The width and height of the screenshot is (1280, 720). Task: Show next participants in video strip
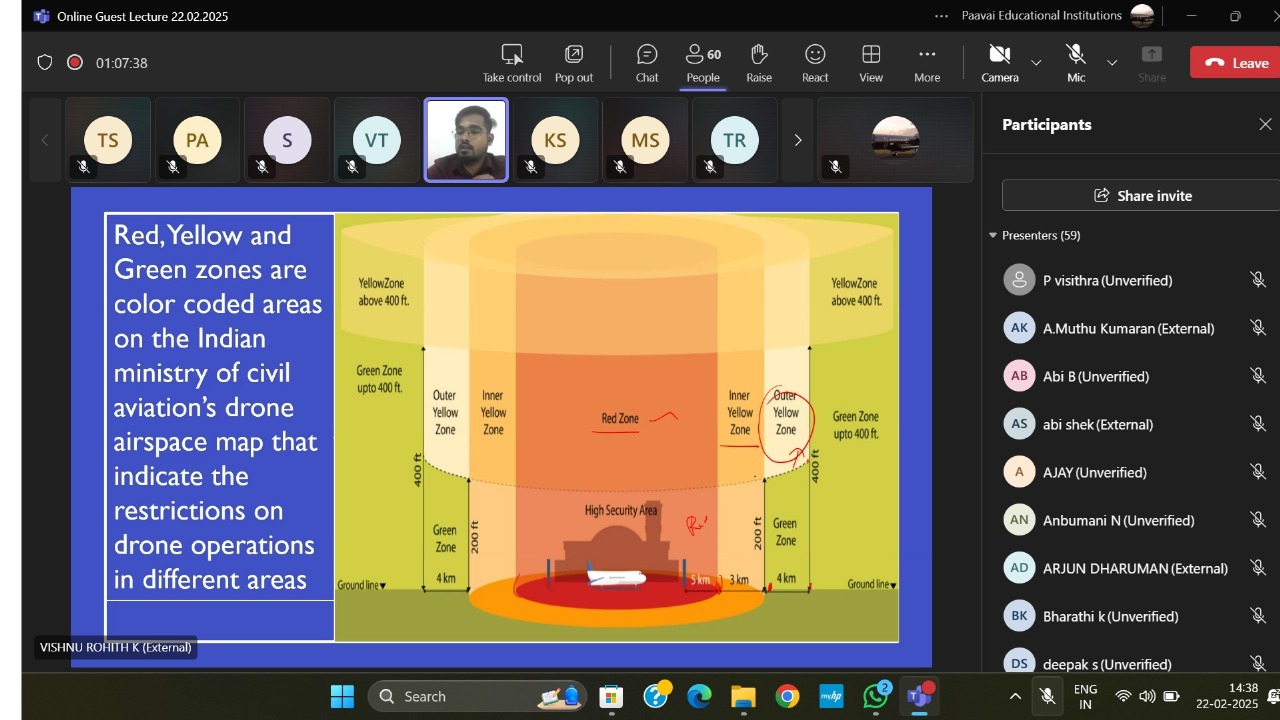click(797, 140)
